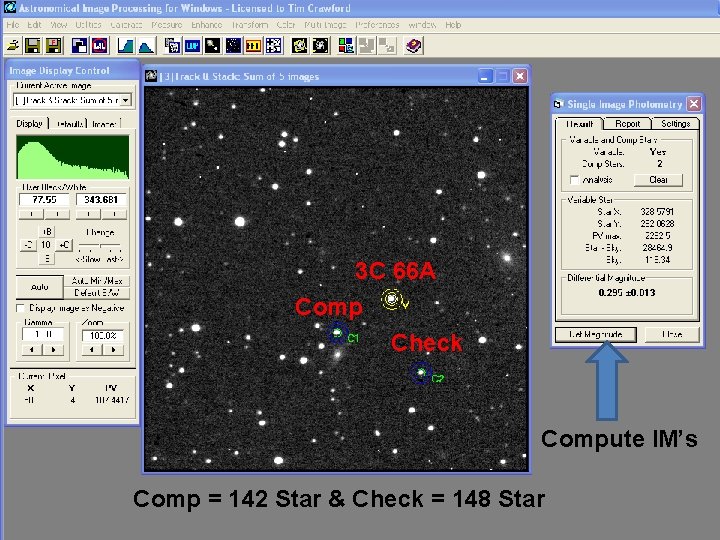Click the star field toolbar icon
Viewport: 720px width, 540px height.
[x=233, y=45]
